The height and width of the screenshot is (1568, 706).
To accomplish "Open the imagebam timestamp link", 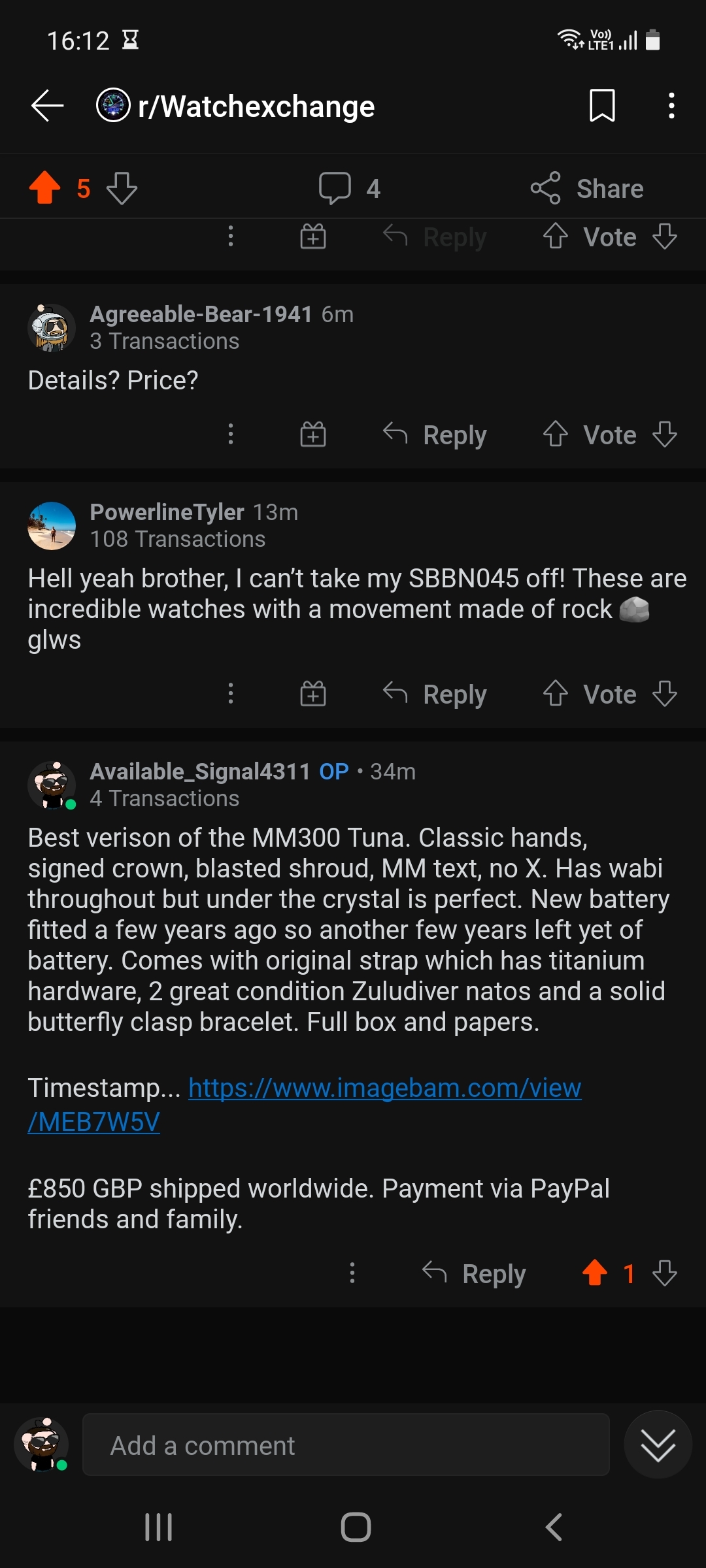I will (384, 1088).
